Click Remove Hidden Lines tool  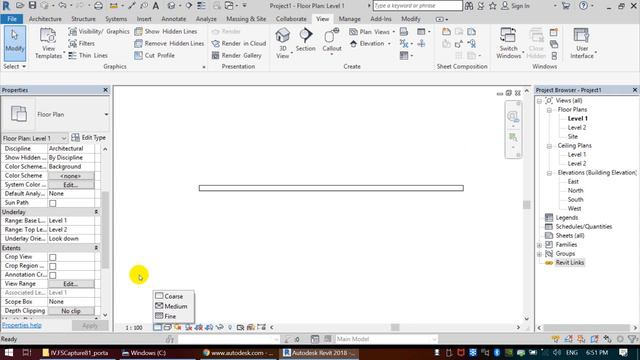(x=169, y=43)
